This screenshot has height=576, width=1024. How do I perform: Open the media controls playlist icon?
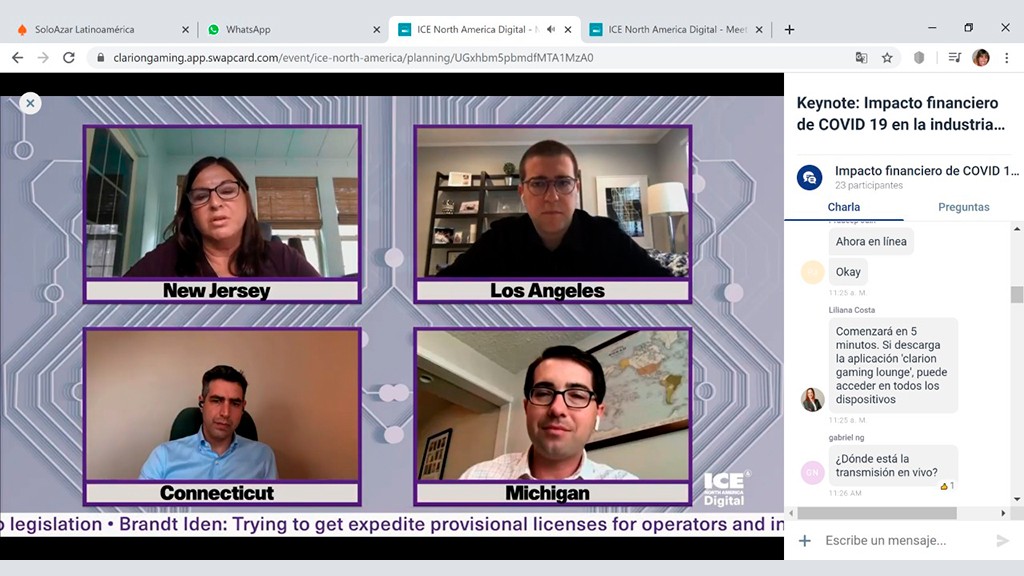(x=955, y=58)
